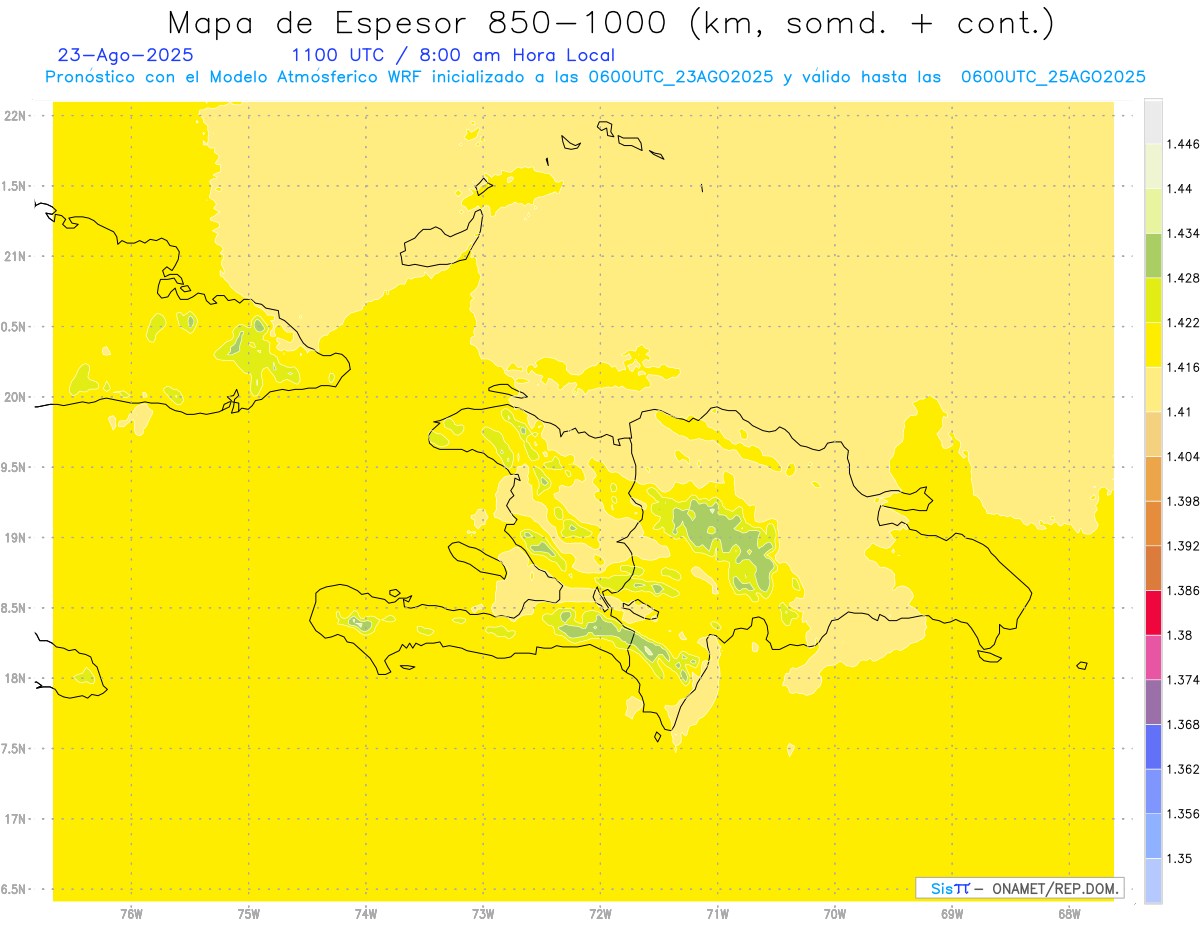
Task: Click the legend value 1.368
Action: 1183,725
